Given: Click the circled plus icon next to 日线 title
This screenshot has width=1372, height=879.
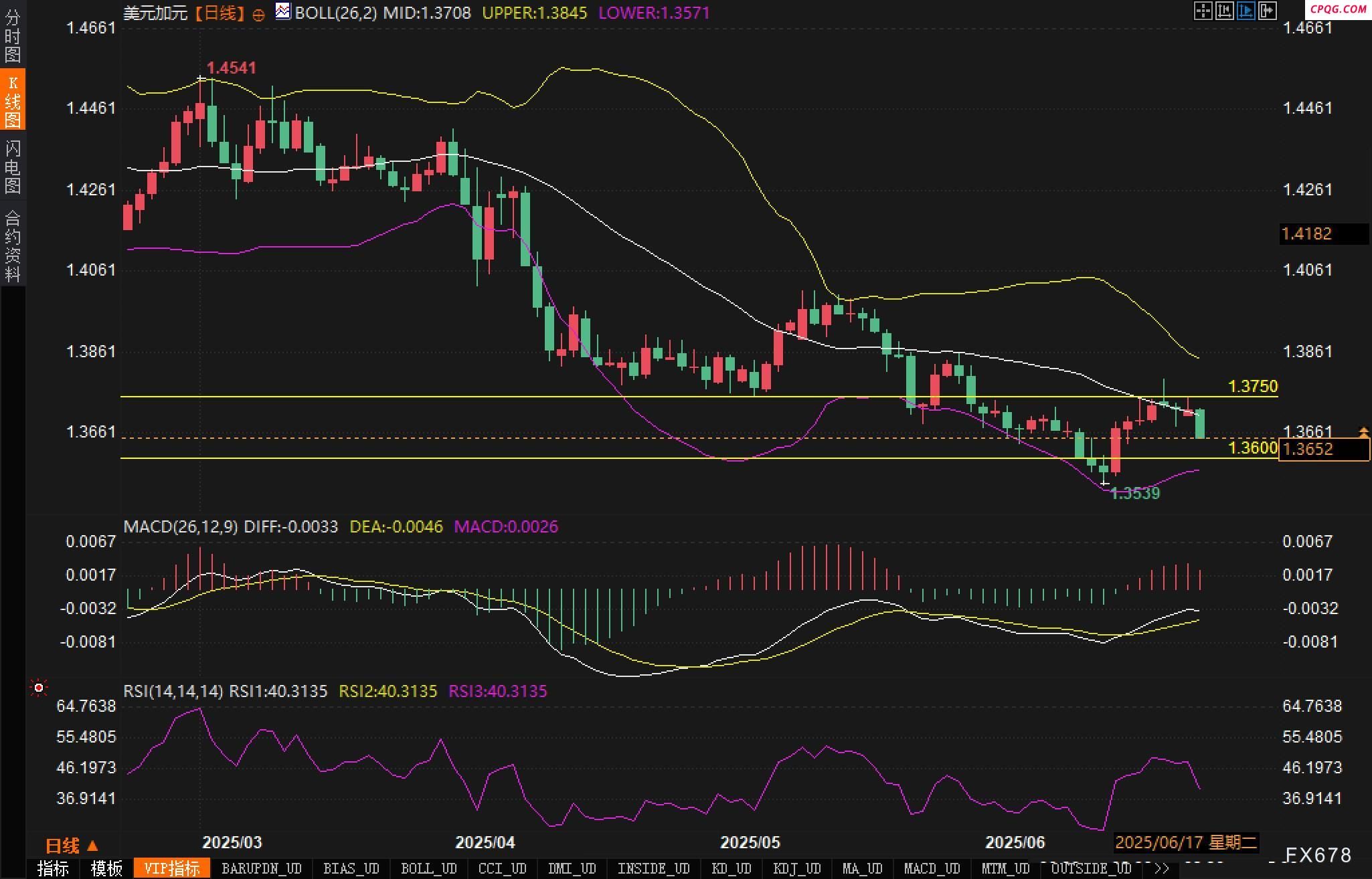Looking at the screenshot, I should pos(258,14).
